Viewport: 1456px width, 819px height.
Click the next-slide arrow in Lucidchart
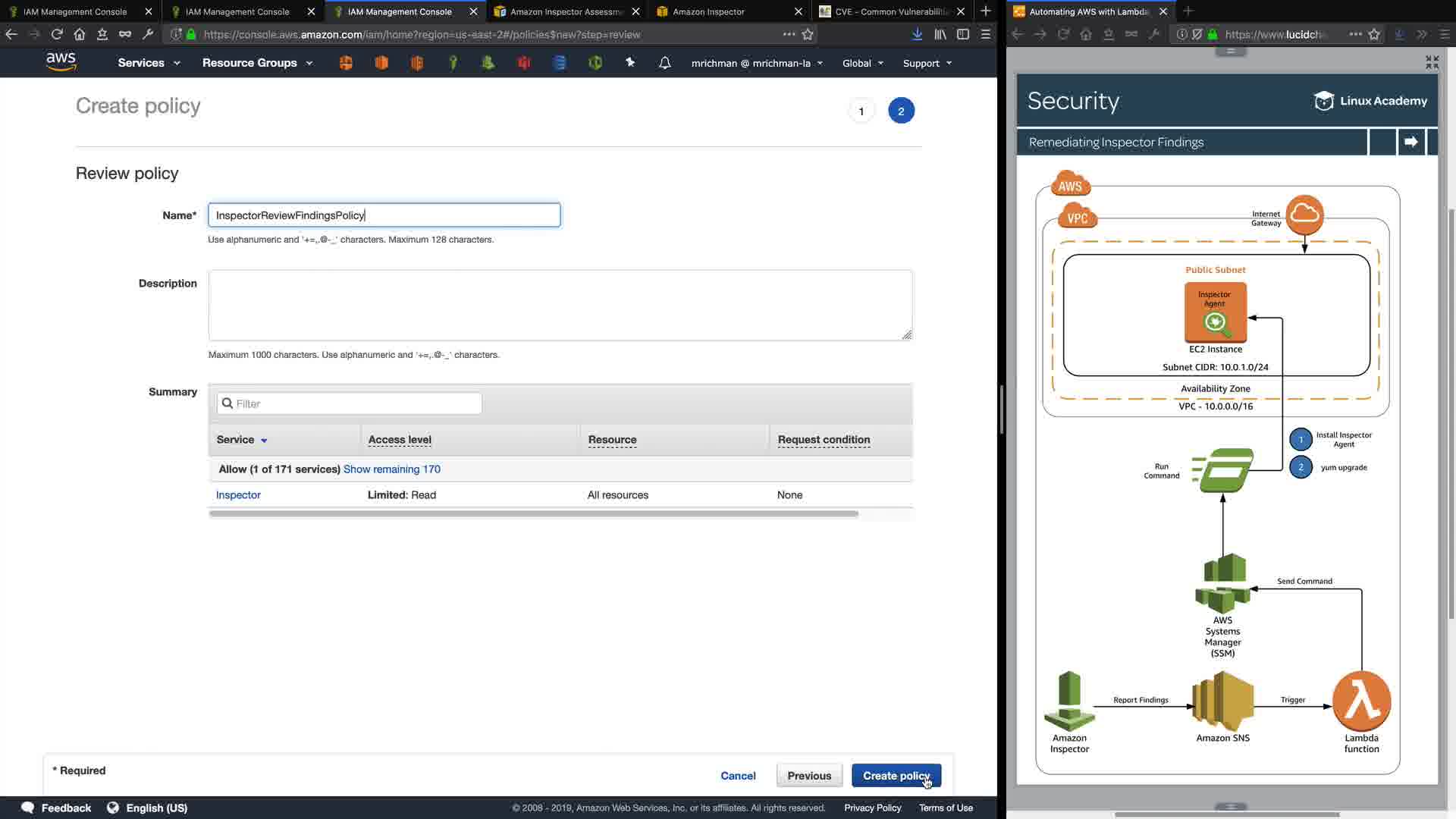click(1410, 142)
